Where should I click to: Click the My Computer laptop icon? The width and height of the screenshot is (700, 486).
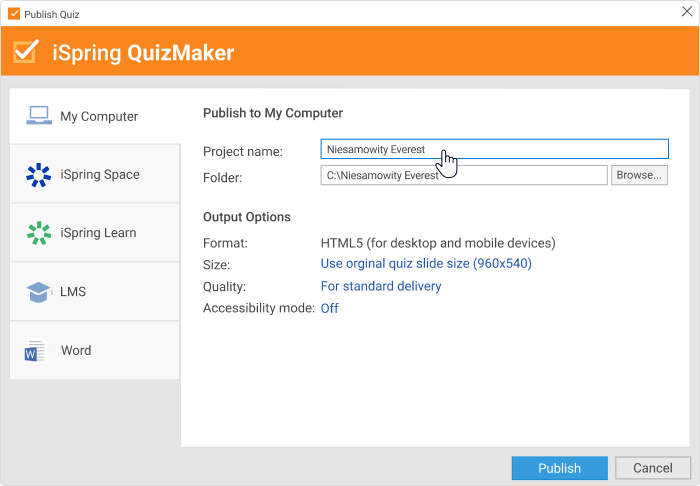pos(39,116)
